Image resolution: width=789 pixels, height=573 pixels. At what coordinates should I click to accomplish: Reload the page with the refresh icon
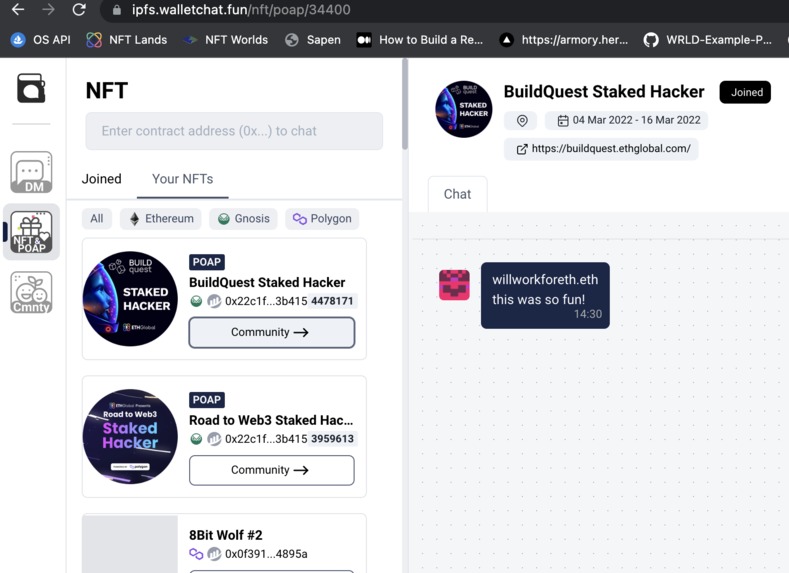pos(79,10)
